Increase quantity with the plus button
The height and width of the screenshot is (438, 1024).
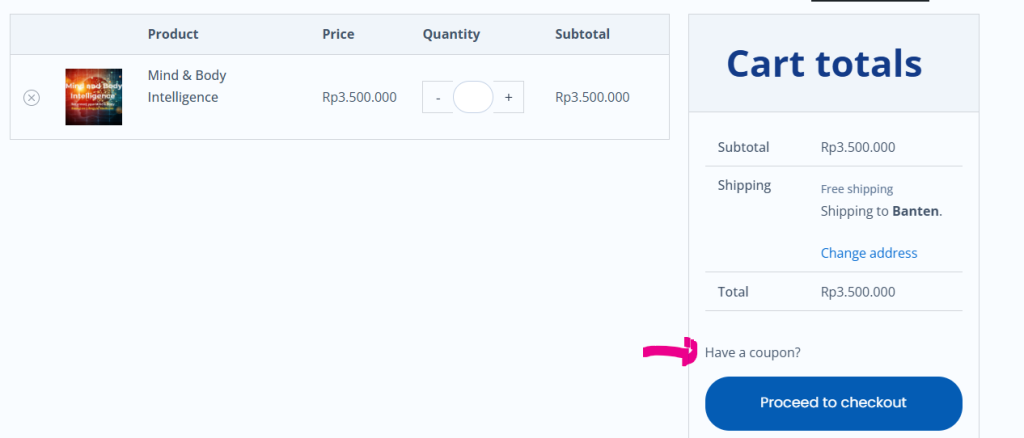click(508, 97)
